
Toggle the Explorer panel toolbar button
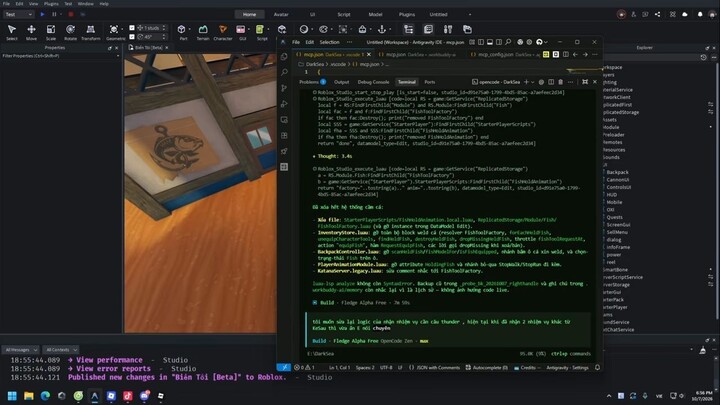coord(408,29)
